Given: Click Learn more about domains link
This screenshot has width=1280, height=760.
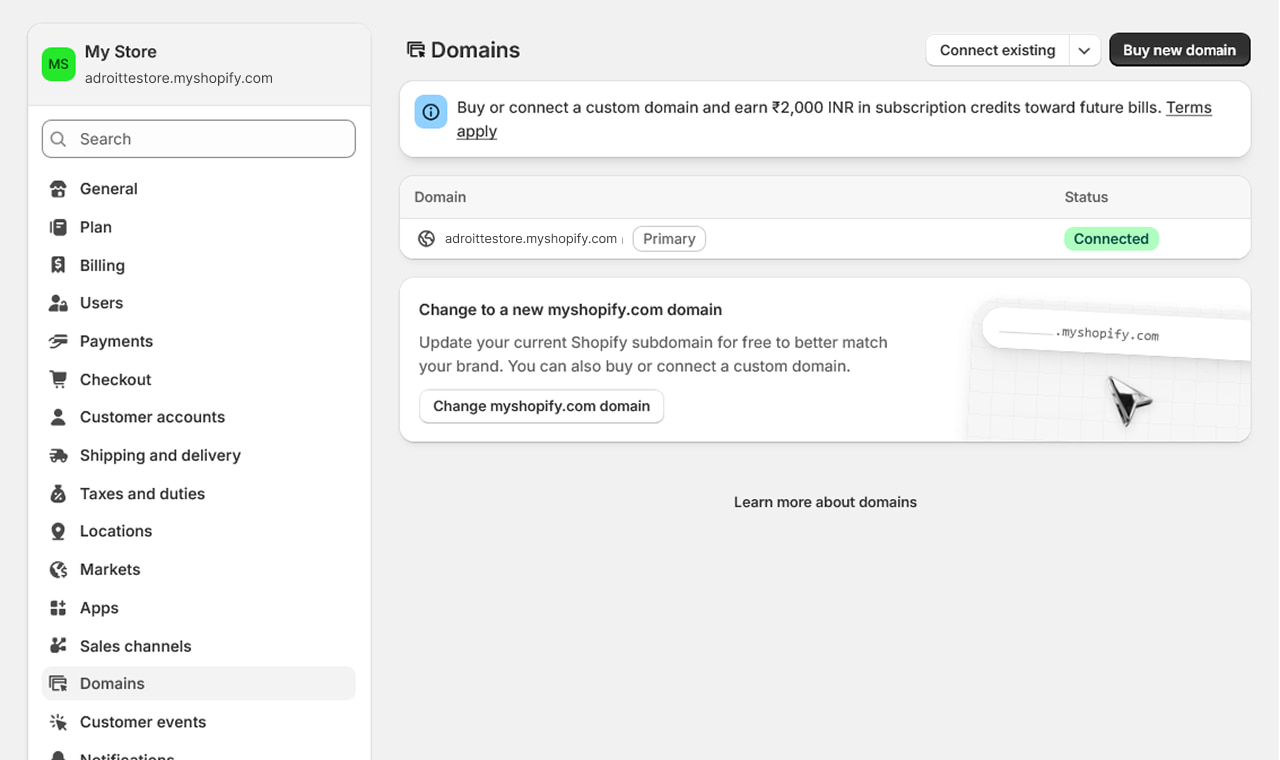Looking at the screenshot, I should tap(825, 502).
